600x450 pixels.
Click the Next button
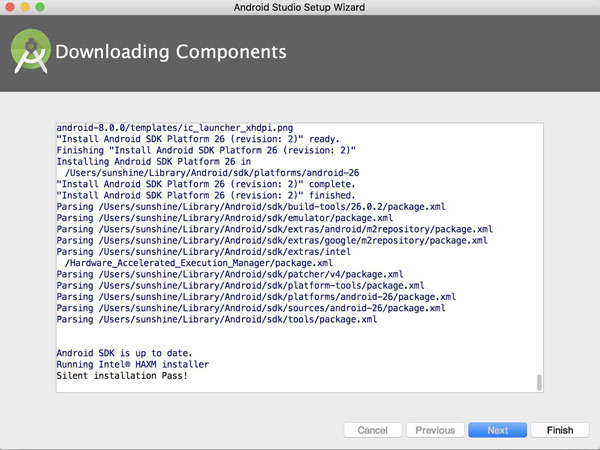[x=497, y=430]
